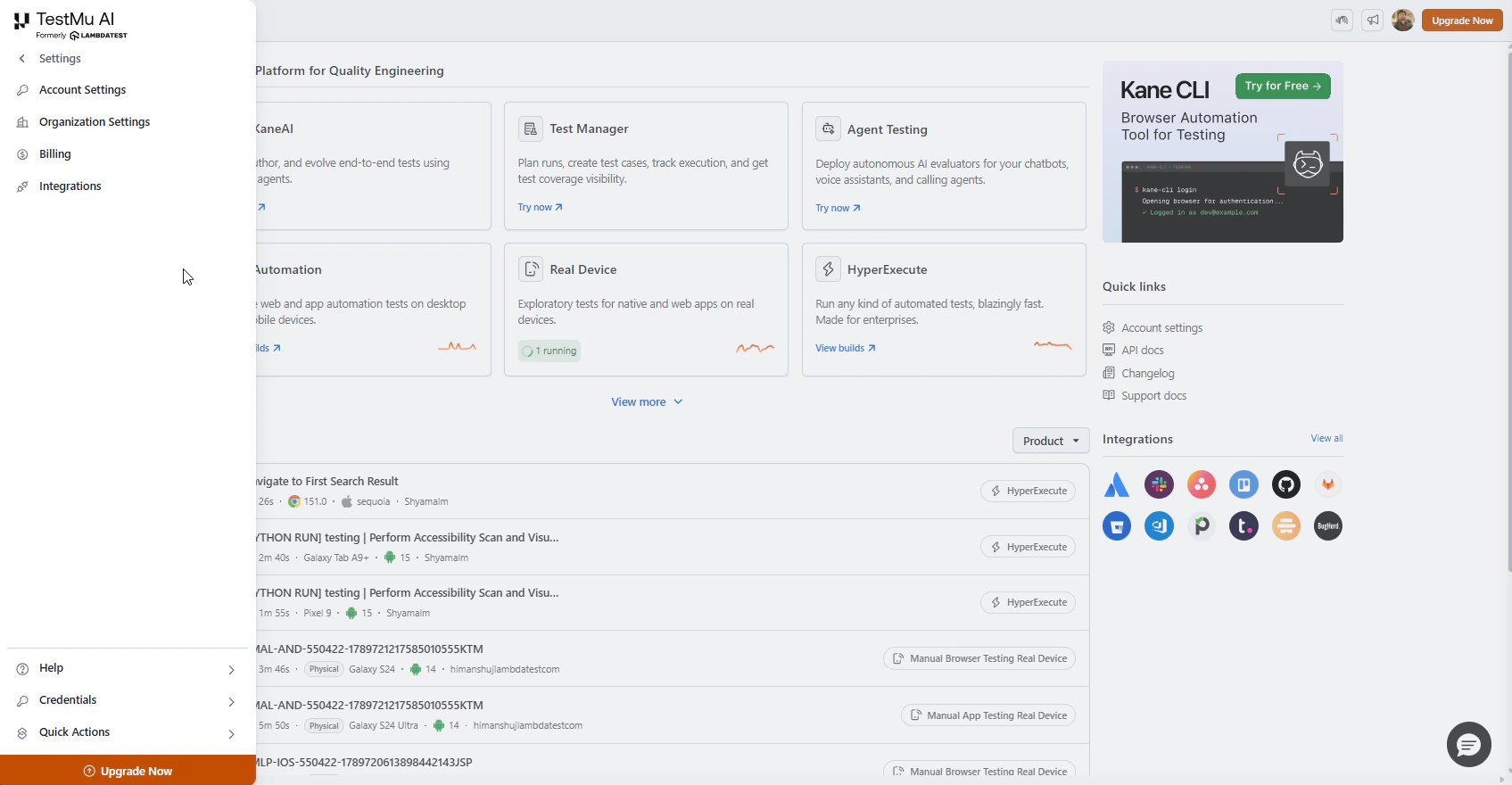Follow the View builds link under HyperExecute
1512x785 pixels.
pyautogui.click(x=846, y=348)
